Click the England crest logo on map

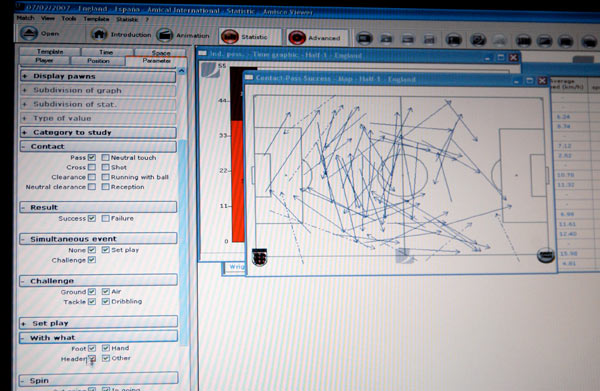[x=260, y=257]
